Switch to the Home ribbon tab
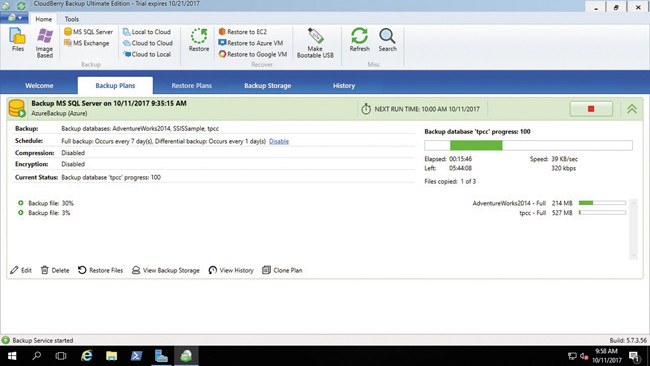 44,19
